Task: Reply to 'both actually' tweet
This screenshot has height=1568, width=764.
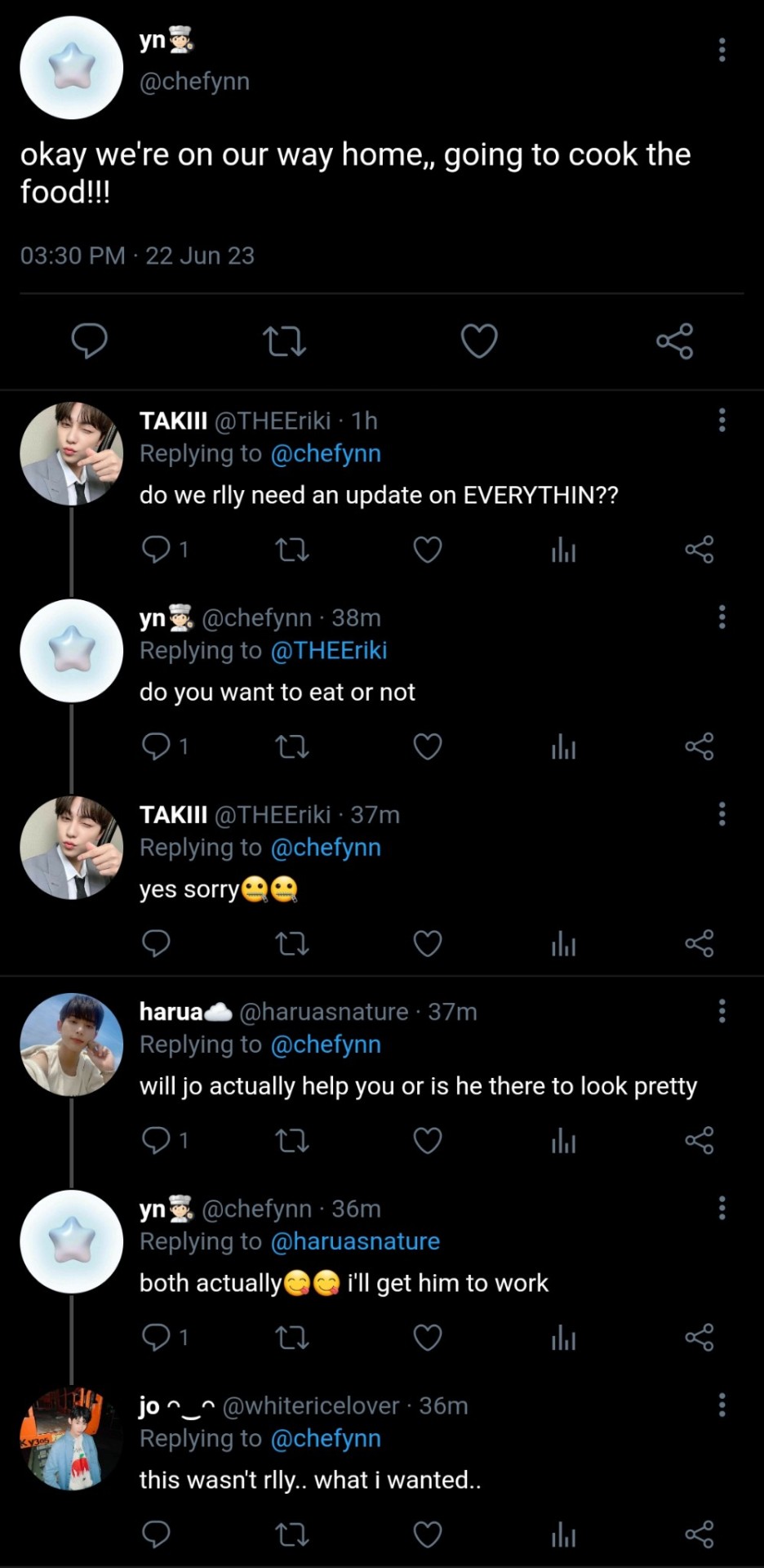Action: (156, 1337)
